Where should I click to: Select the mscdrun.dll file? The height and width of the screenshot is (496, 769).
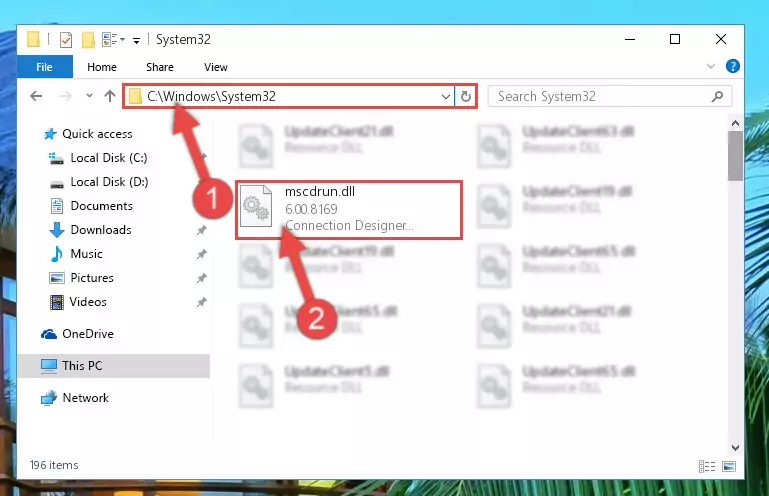click(x=349, y=209)
